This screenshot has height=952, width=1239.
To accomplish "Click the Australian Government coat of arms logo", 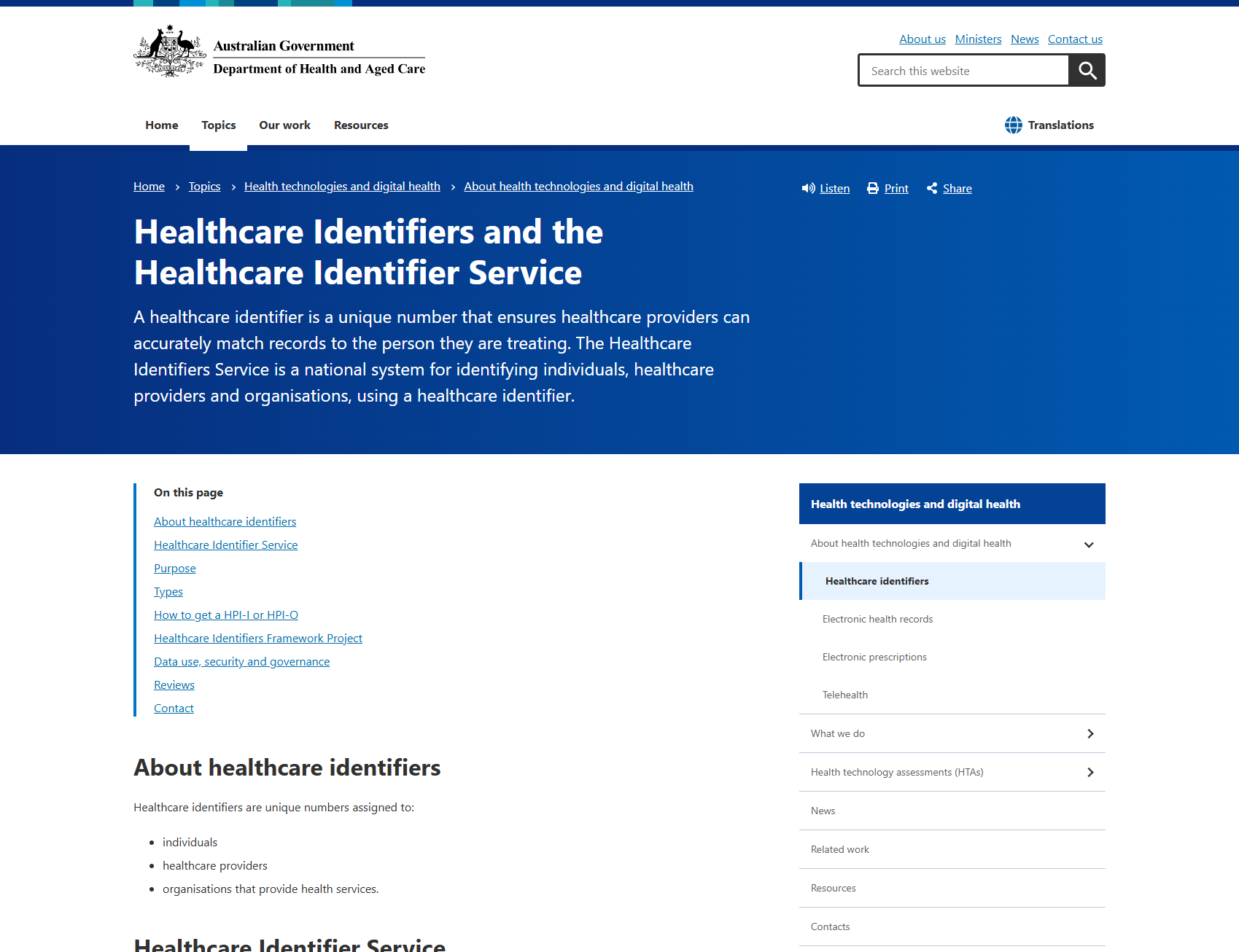I will (169, 51).
